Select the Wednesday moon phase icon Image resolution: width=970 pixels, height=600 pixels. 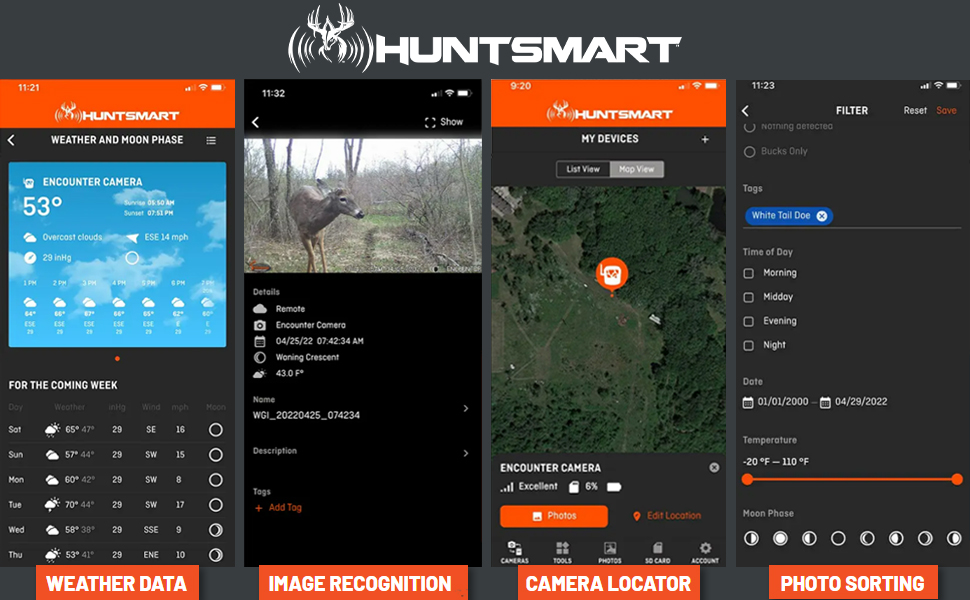(x=215, y=529)
